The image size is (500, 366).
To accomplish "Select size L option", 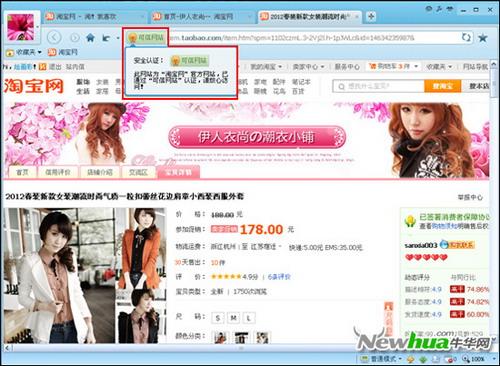I will click(x=249, y=318).
